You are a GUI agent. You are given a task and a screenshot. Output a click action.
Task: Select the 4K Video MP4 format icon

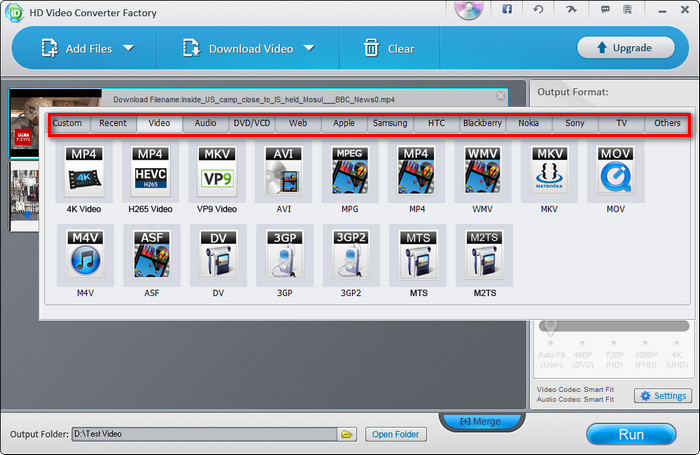84,172
